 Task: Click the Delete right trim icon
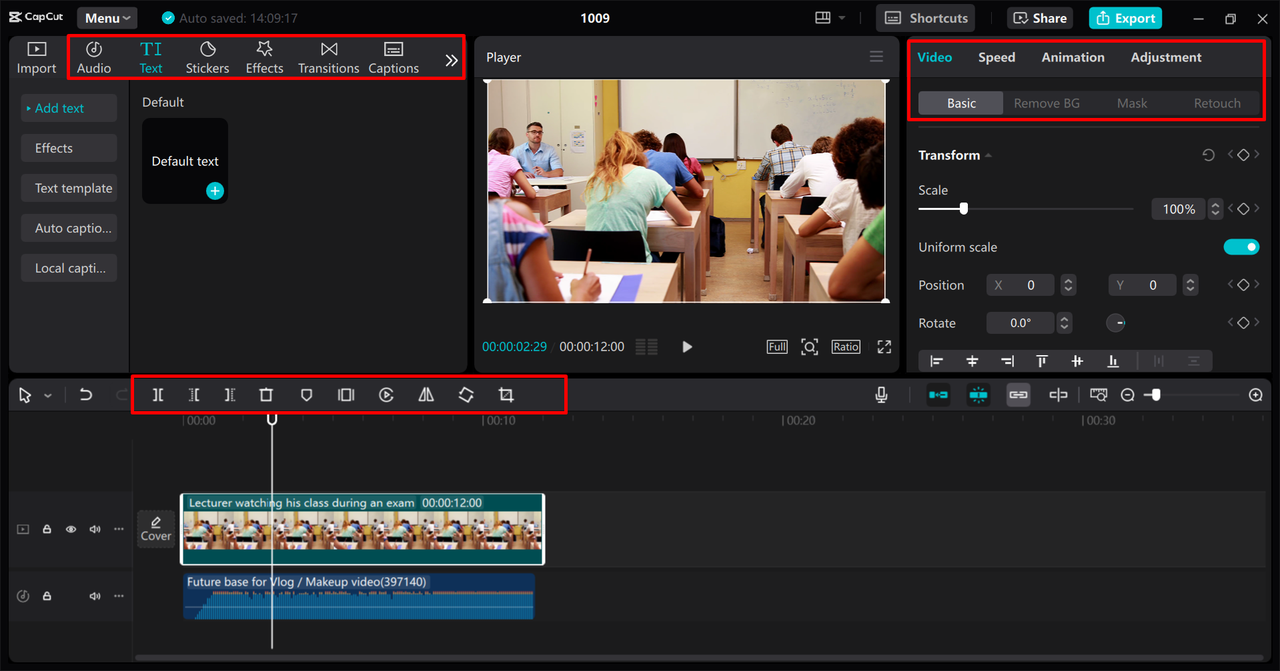click(x=230, y=395)
